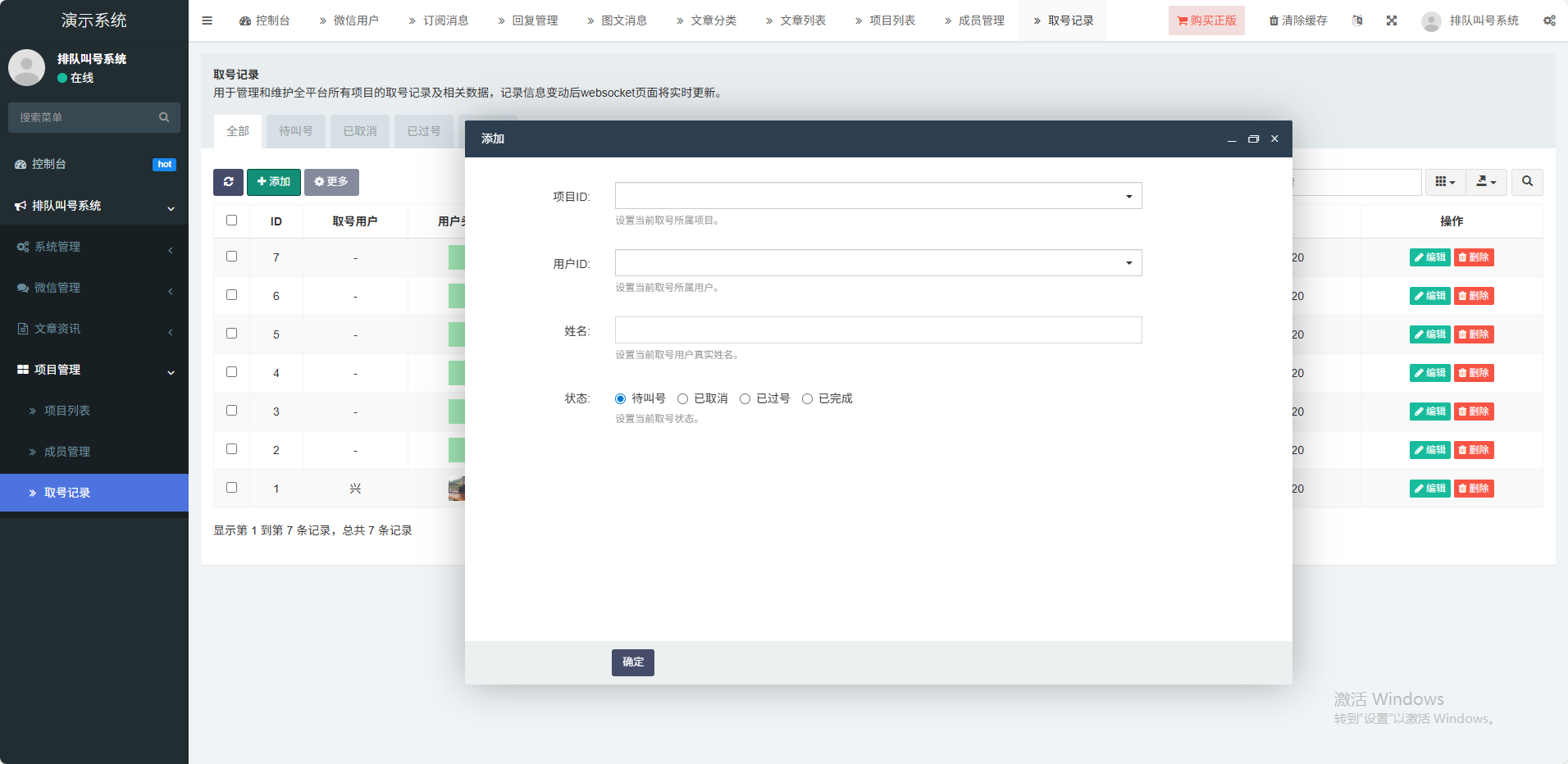The image size is (1568, 764).
Task: Click the language switch icon
Action: (x=1357, y=20)
